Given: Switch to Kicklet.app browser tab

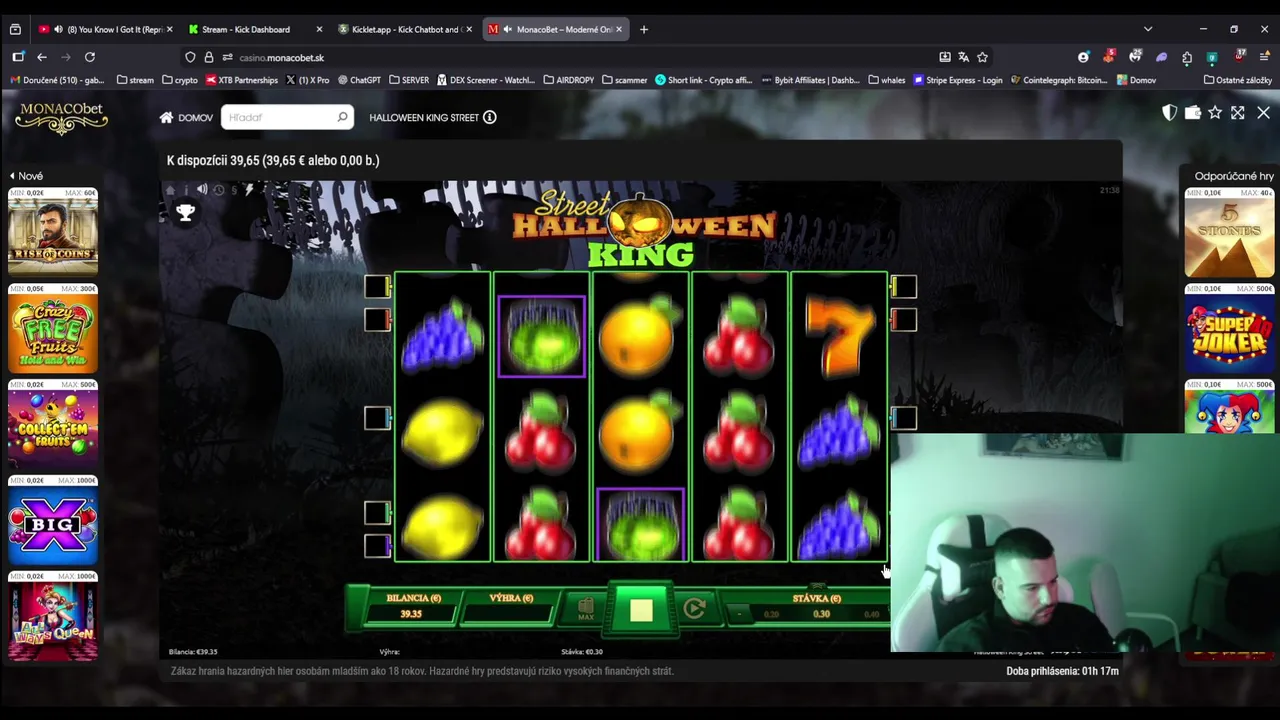Looking at the screenshot, I should coord(405,29).
